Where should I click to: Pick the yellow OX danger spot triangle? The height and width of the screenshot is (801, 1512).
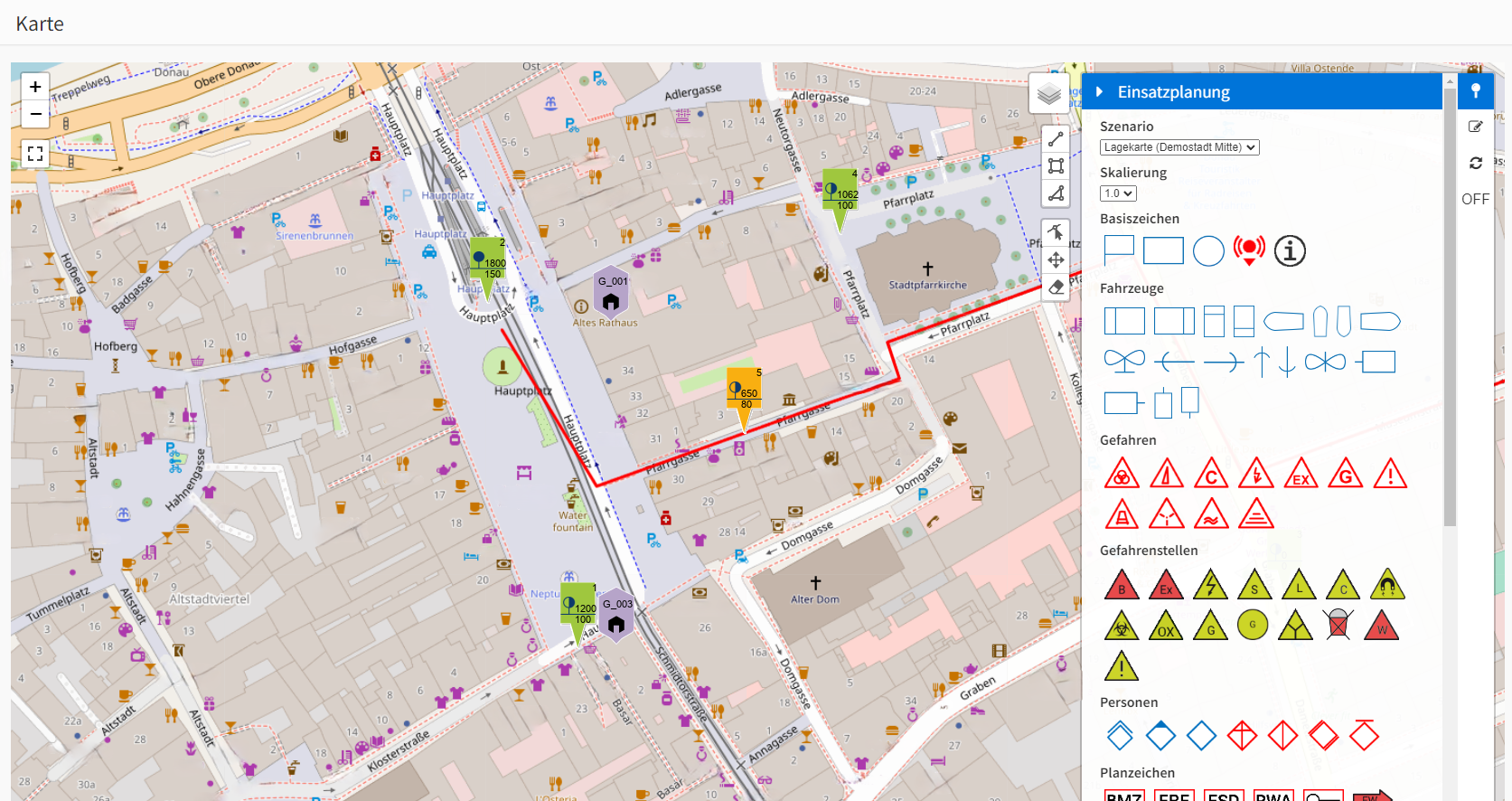tap(1166, 626)
